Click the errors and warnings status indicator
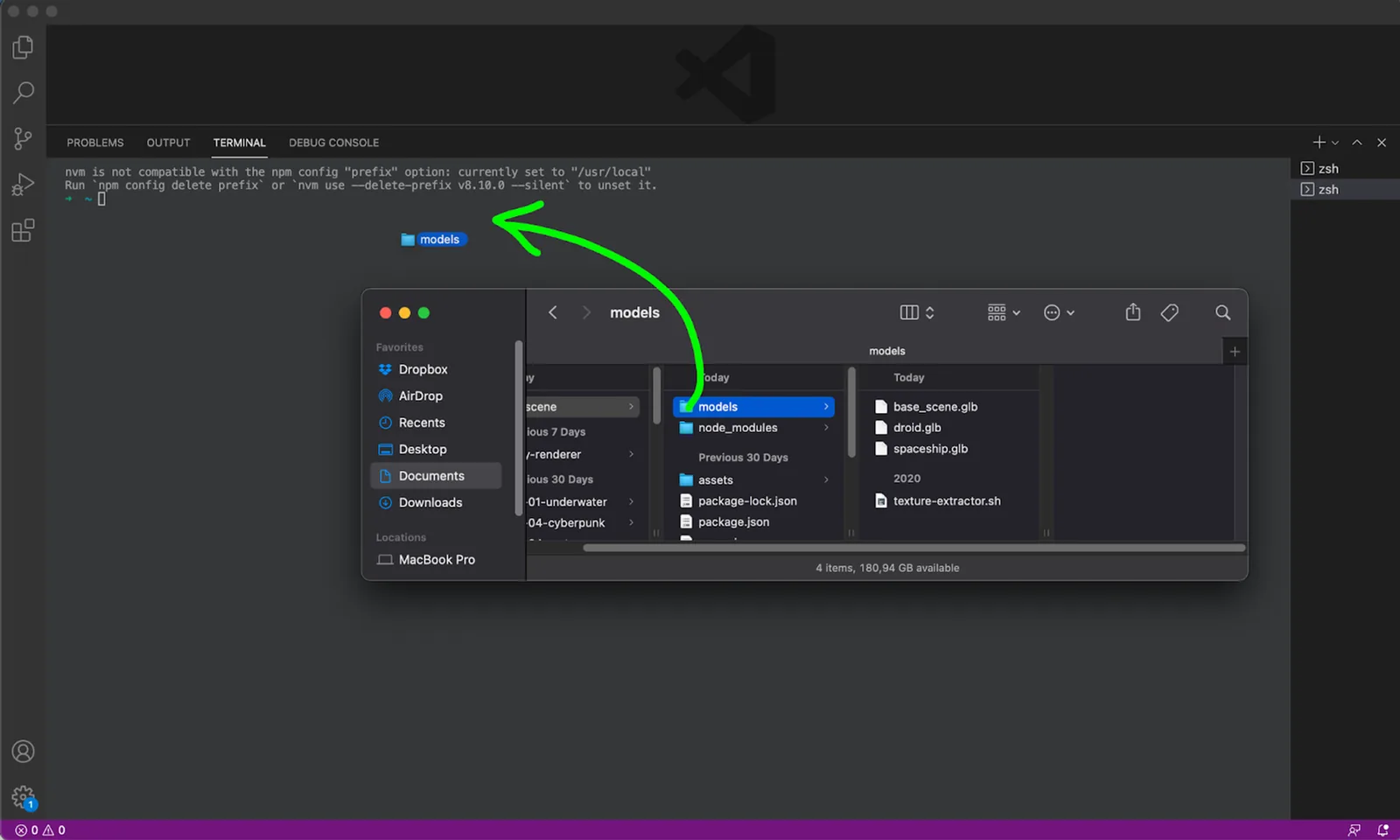 pyautogui.click(x=40, y=830)
